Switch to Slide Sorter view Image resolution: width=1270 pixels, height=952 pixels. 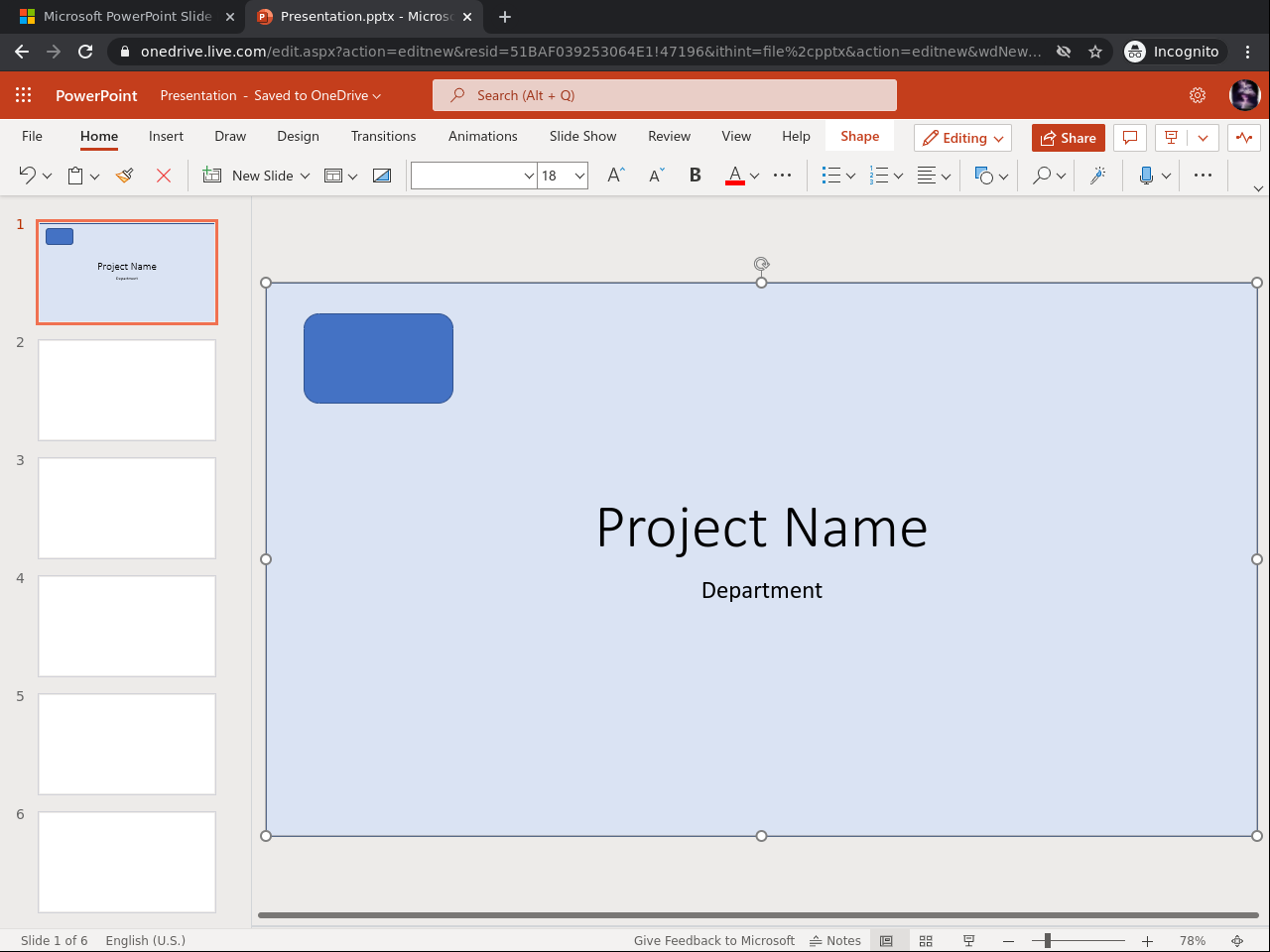926,940
